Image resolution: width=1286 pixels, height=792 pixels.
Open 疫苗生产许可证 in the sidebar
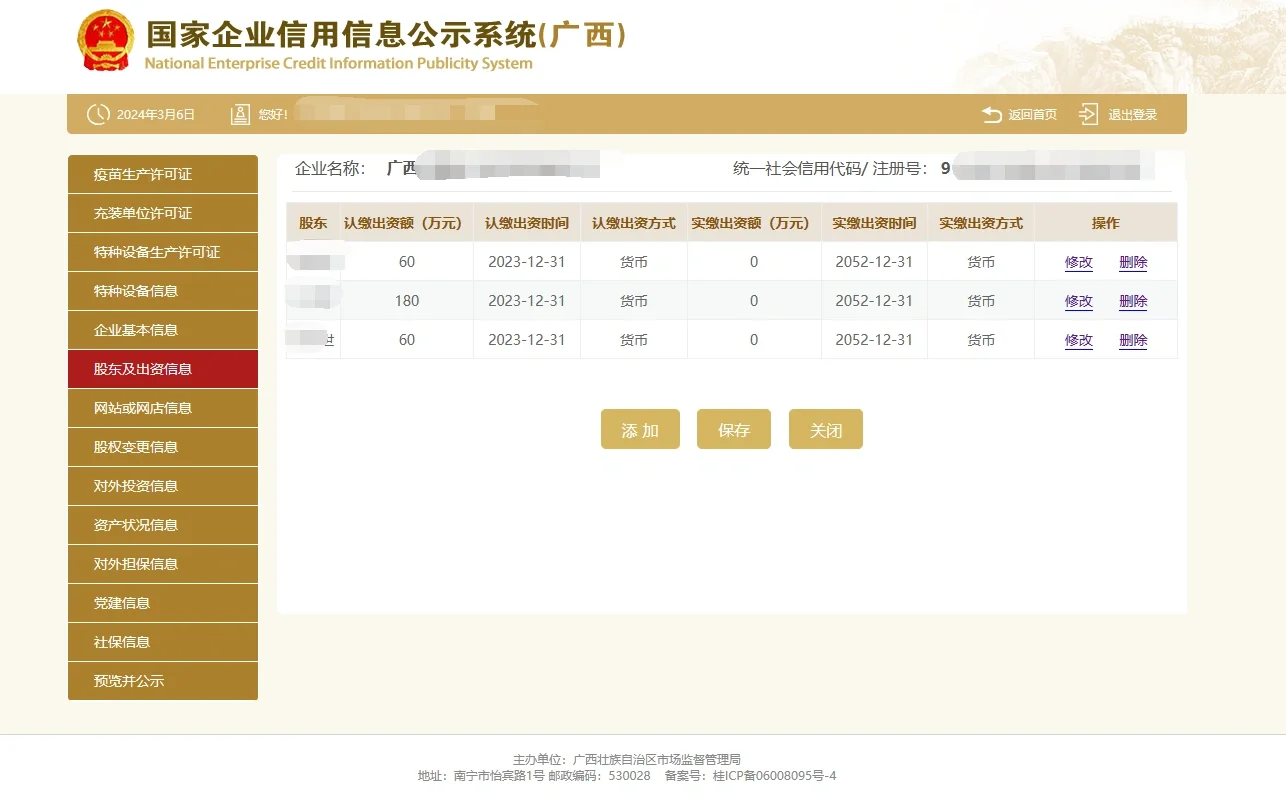163,174
